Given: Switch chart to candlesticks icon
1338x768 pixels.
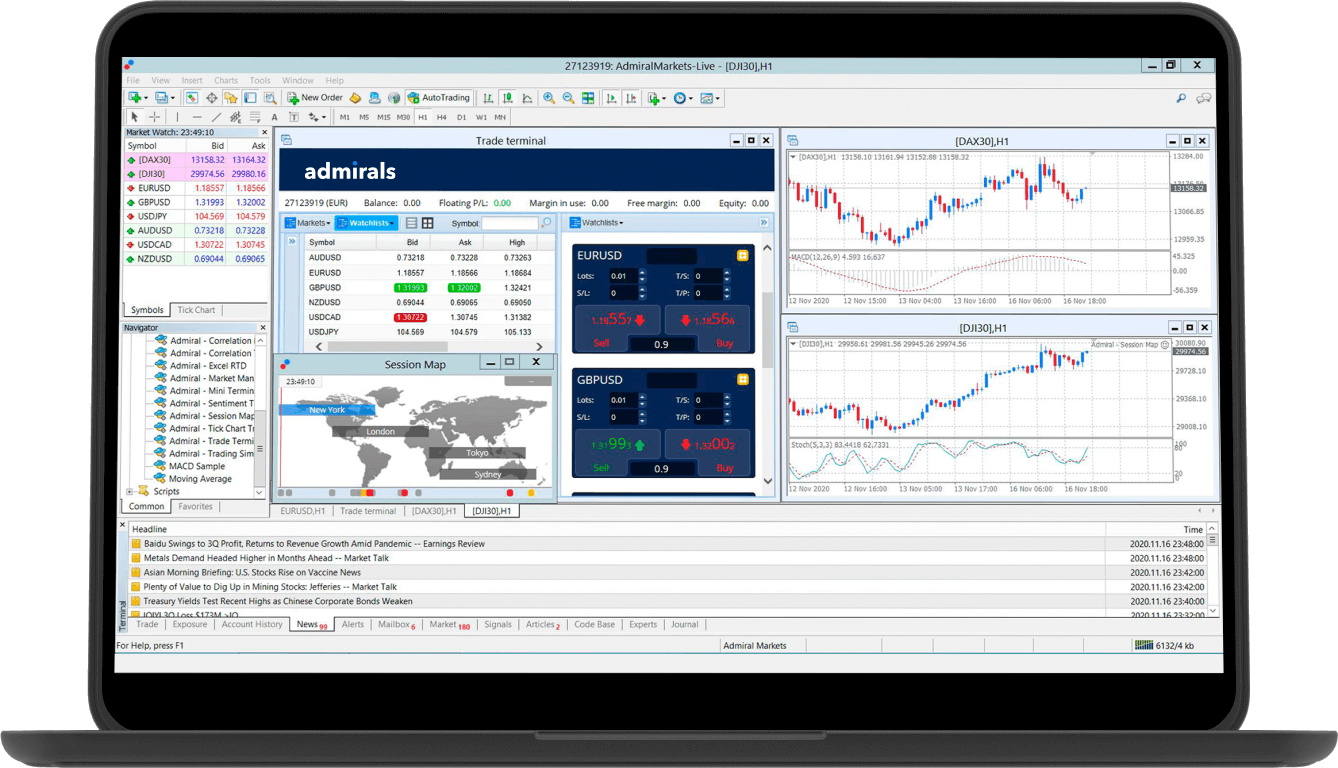Looking at the screenshot, I should (507, 98).
